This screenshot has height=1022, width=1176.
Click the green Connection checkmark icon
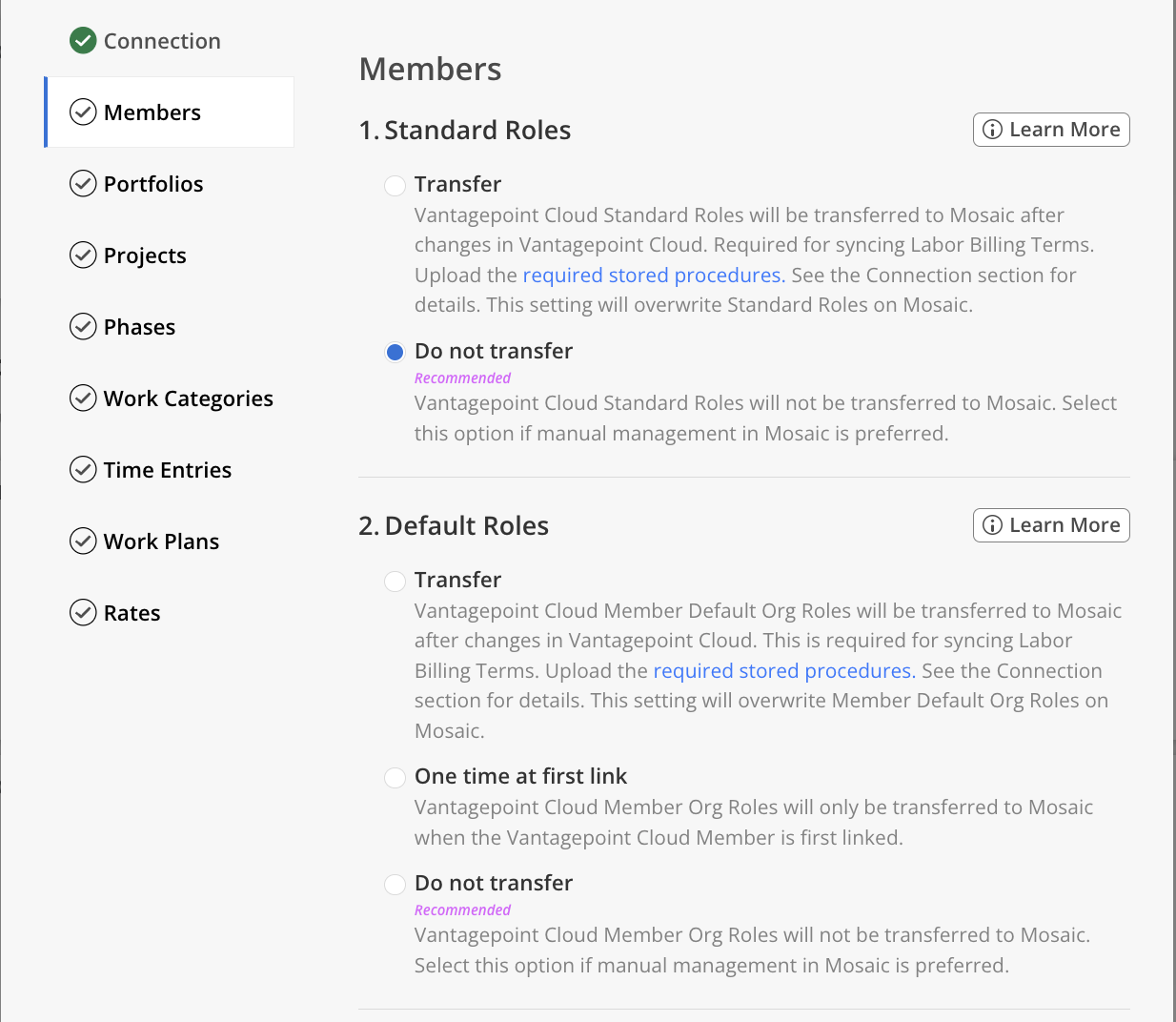click(83, 41)
